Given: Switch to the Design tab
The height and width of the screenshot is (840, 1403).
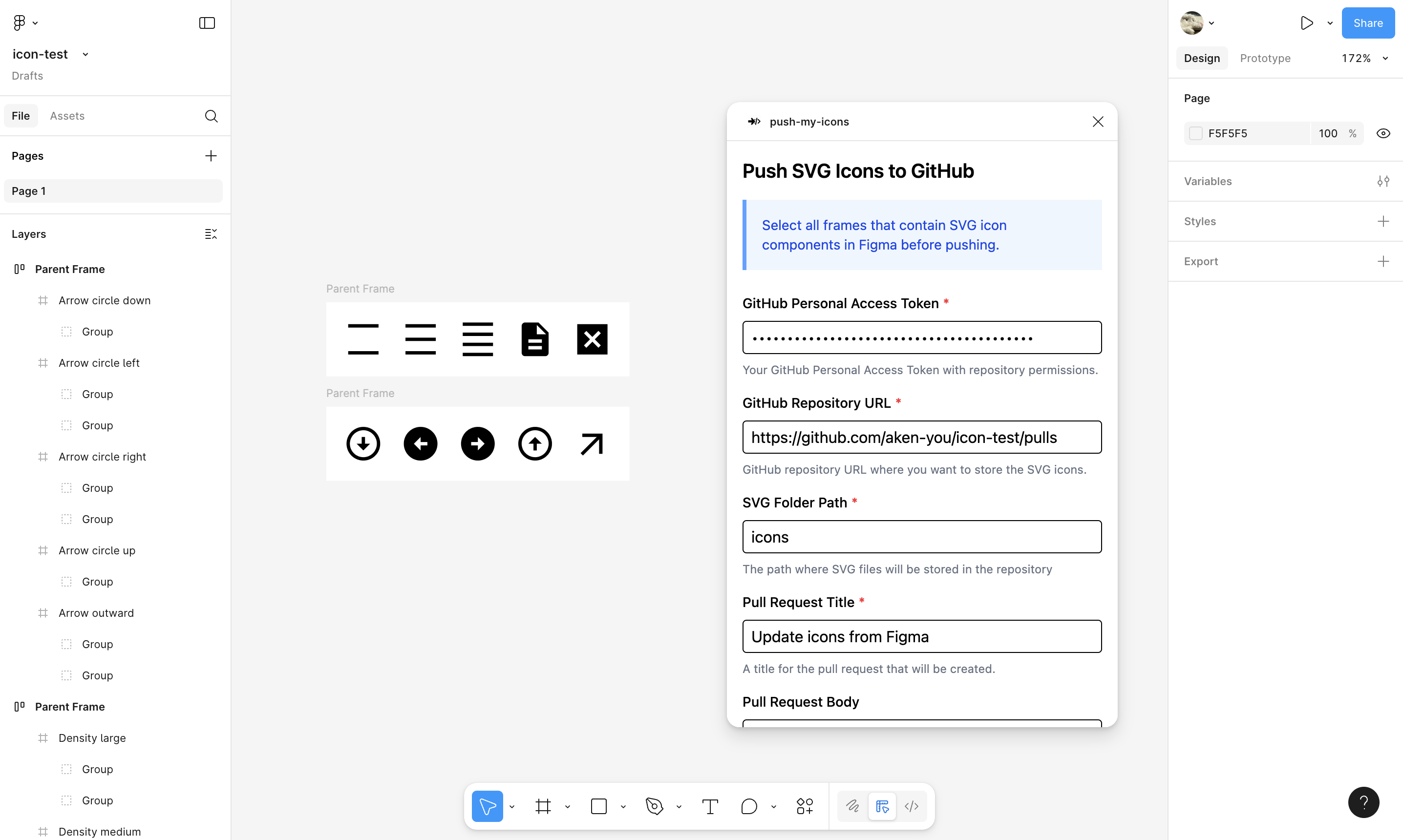Looking at the screenshot, I should [x=1202, y=58].
